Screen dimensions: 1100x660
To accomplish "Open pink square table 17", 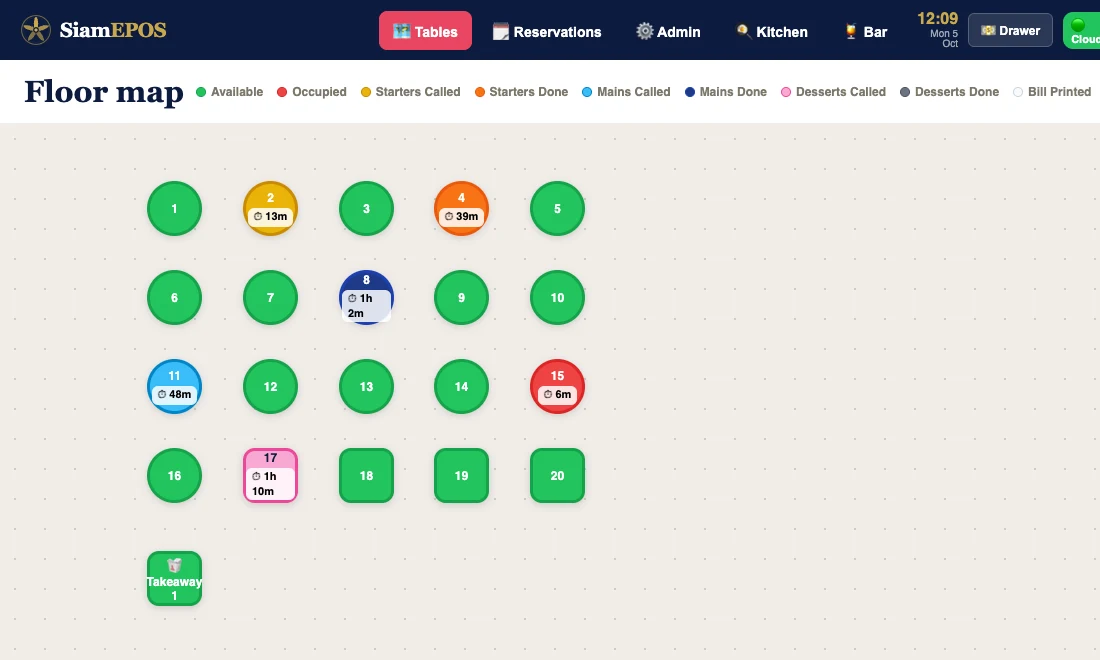I will (x=270, y=476).
